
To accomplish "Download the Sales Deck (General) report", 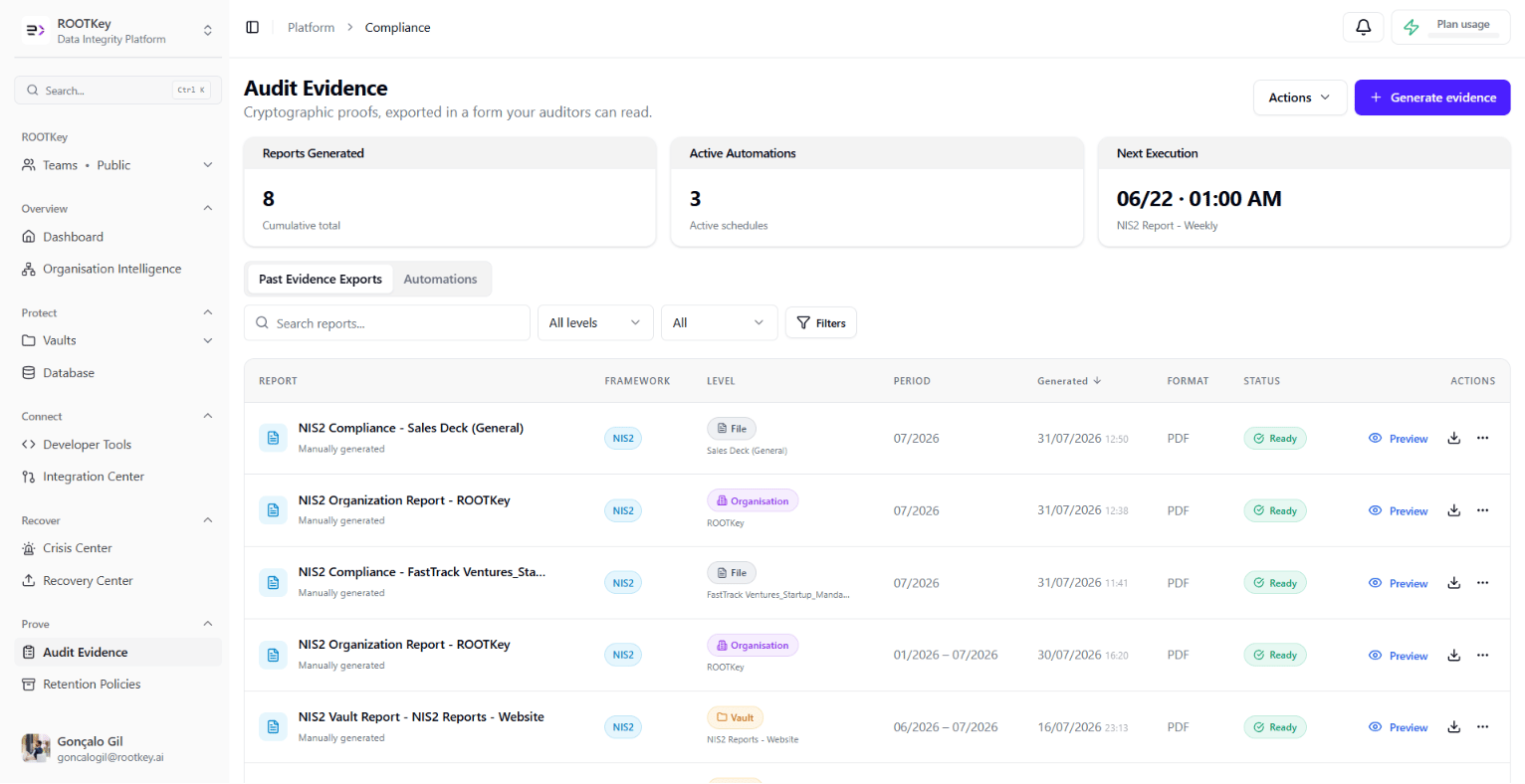I will coord(1454,439).
